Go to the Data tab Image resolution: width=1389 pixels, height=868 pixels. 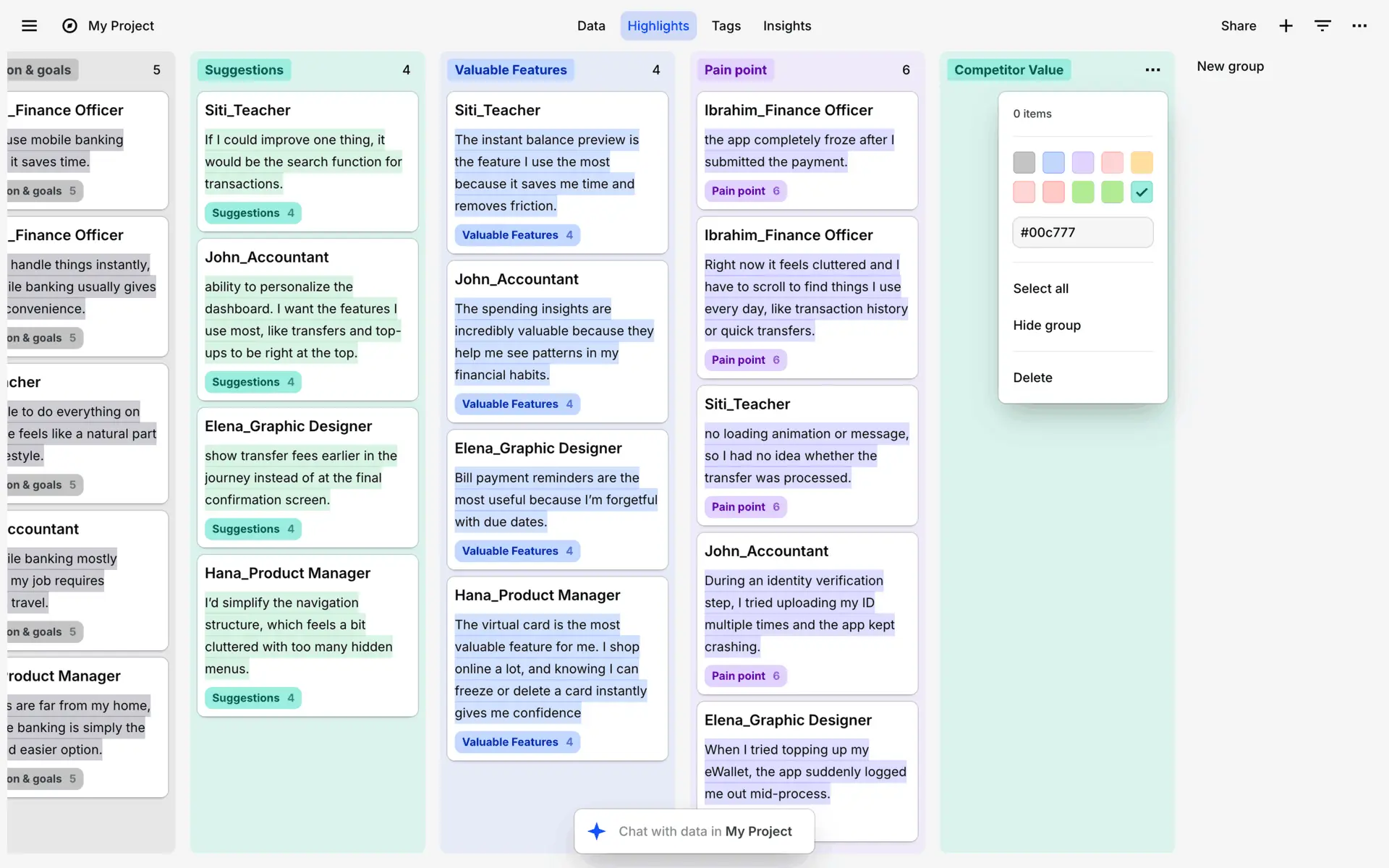click(590, 26)
